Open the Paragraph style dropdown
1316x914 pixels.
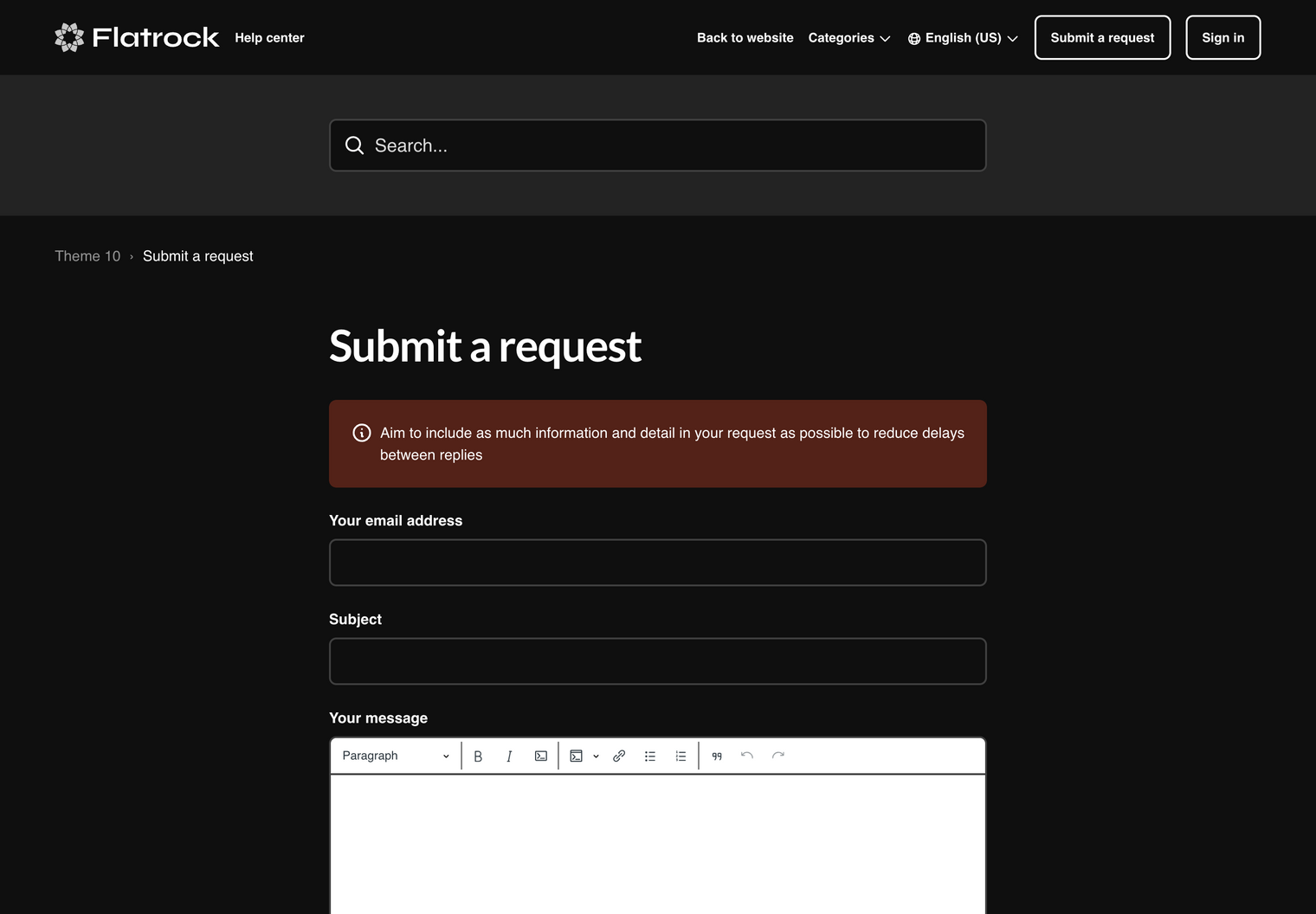[x=396, y=756]
